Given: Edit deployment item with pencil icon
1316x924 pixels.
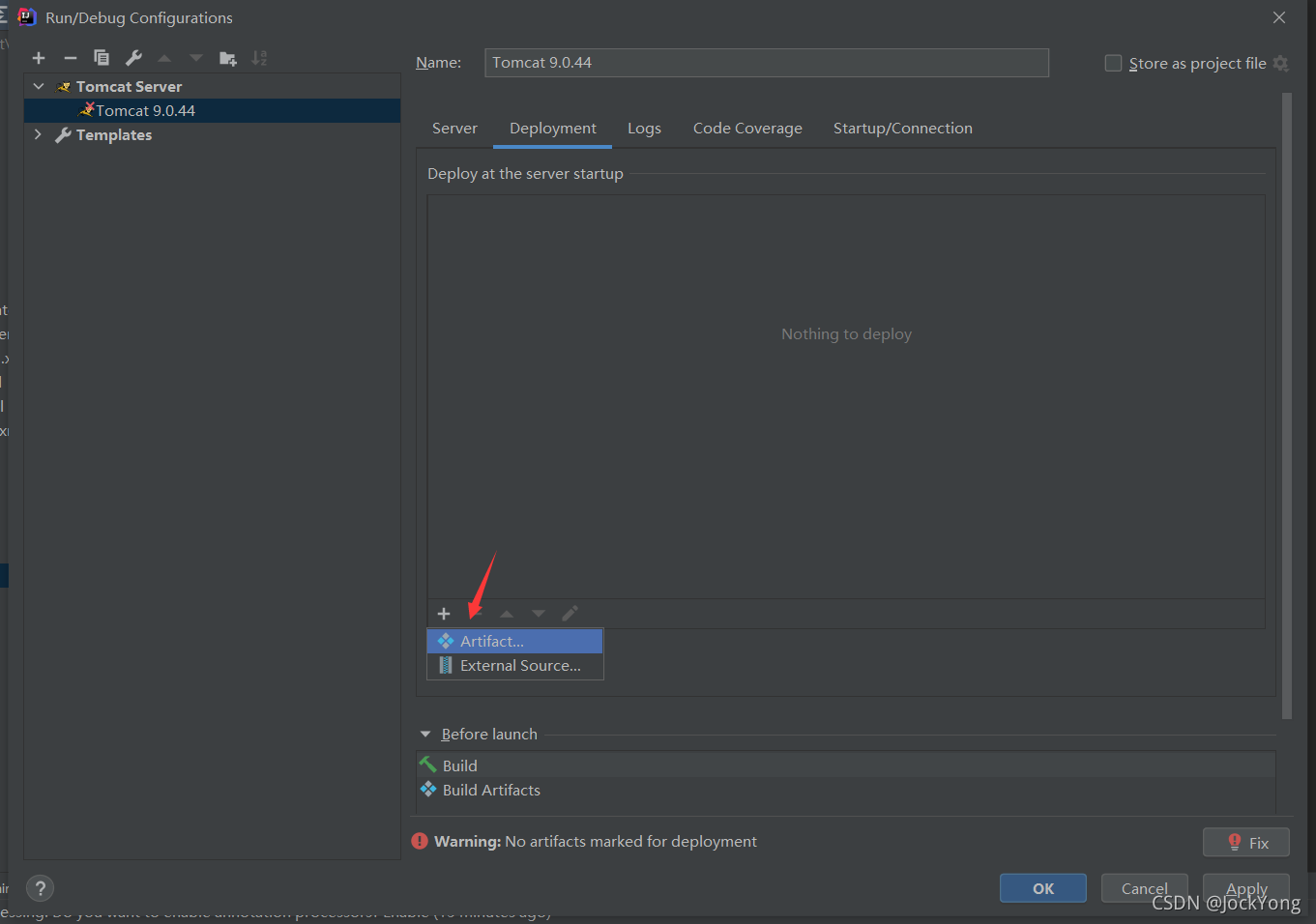Looking at the screenshot, I should click(570, 614).
